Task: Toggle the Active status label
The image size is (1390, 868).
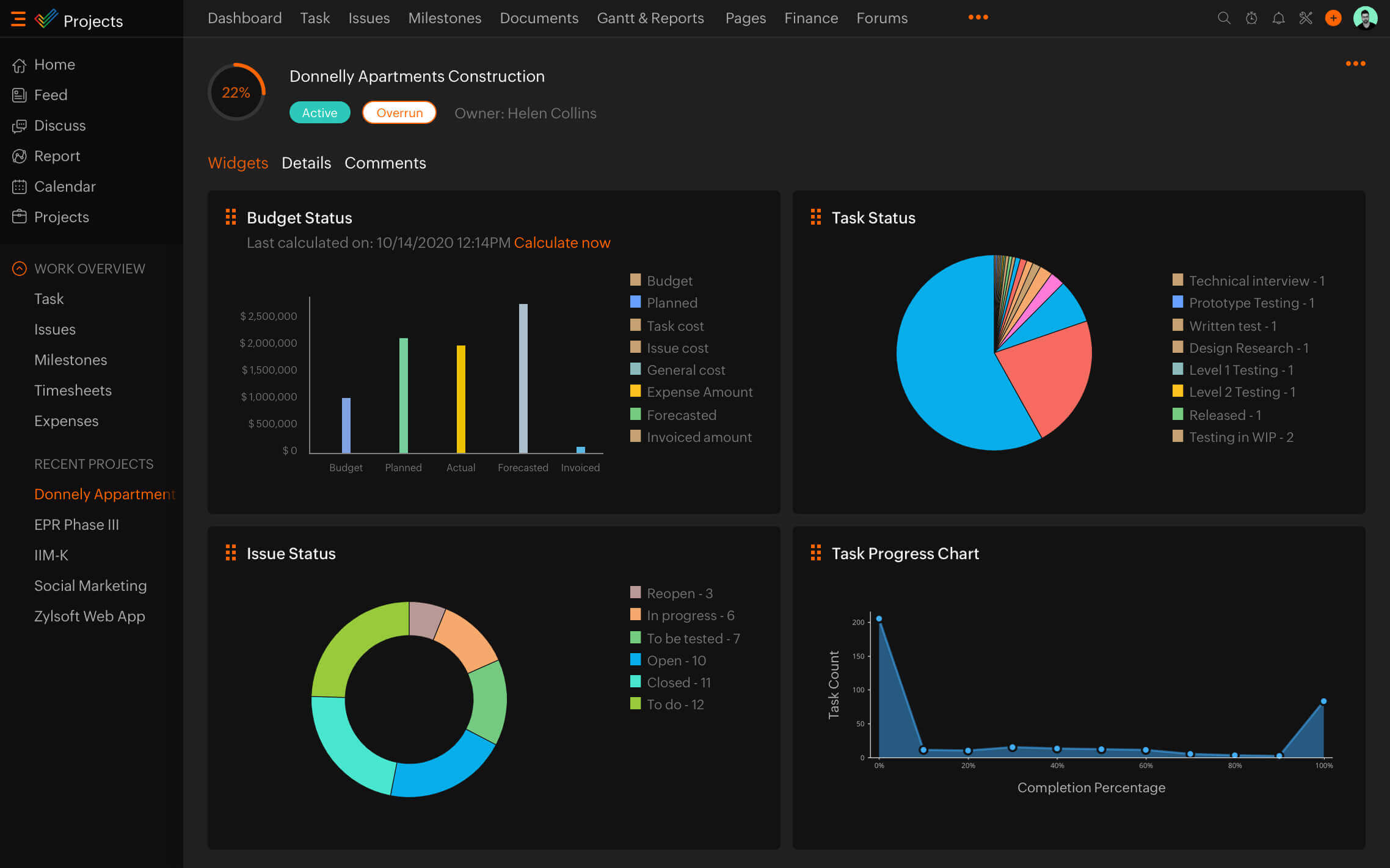Action: (319, 112)
